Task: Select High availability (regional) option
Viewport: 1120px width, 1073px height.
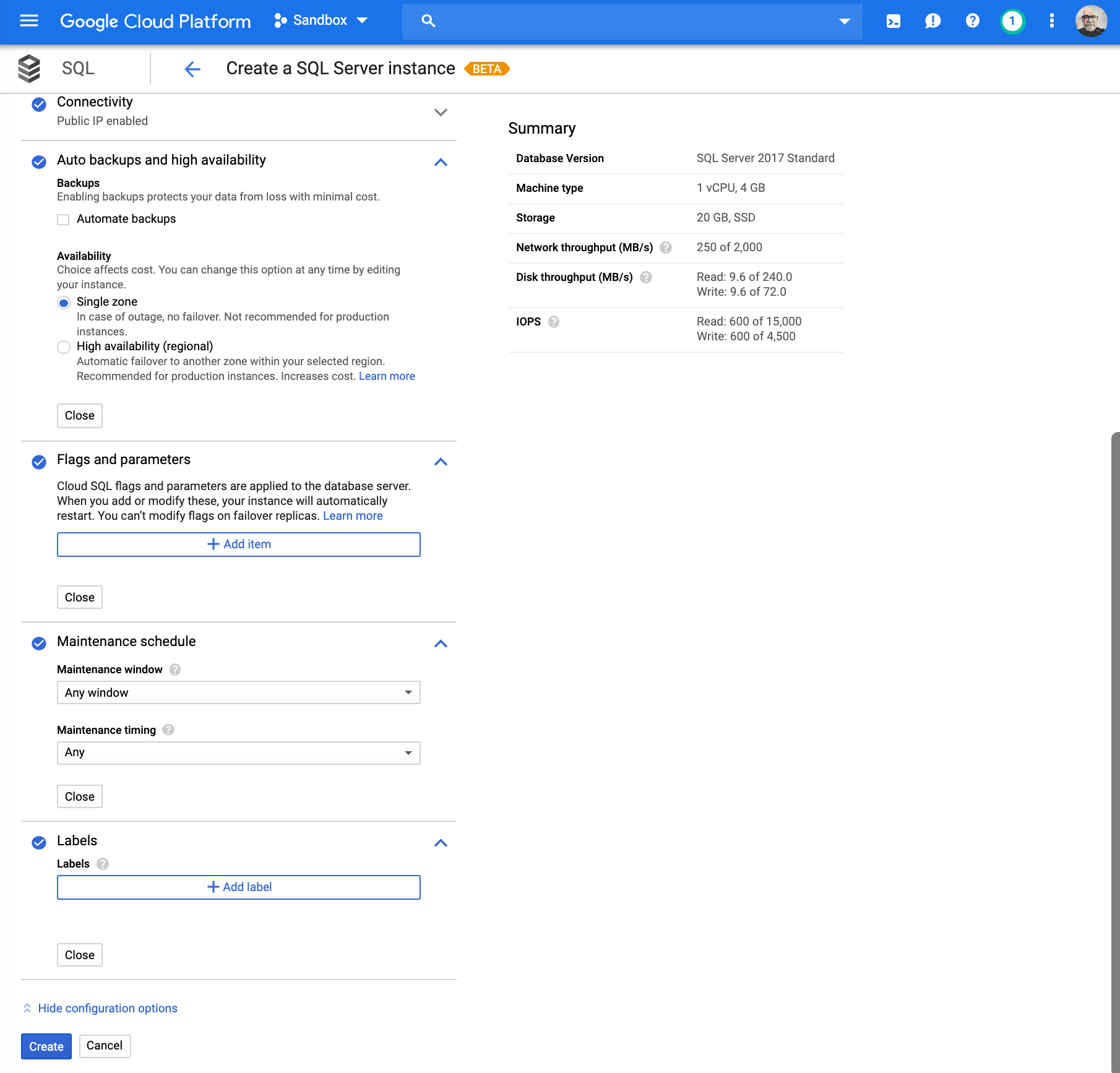Action: pos(64,347)
